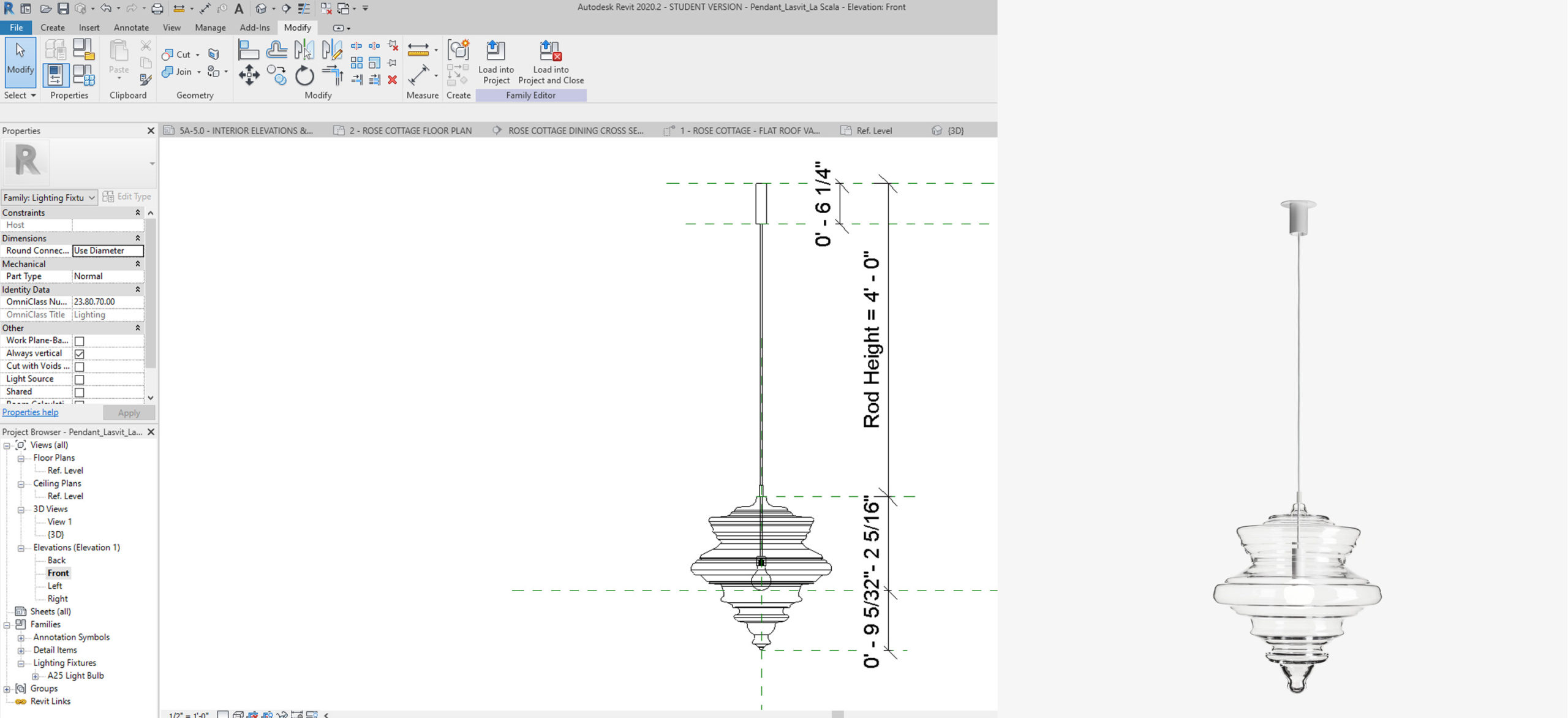Open the Cut geometry dropdown arrow
Screen dimensions: 1568x718
point(197,55)
